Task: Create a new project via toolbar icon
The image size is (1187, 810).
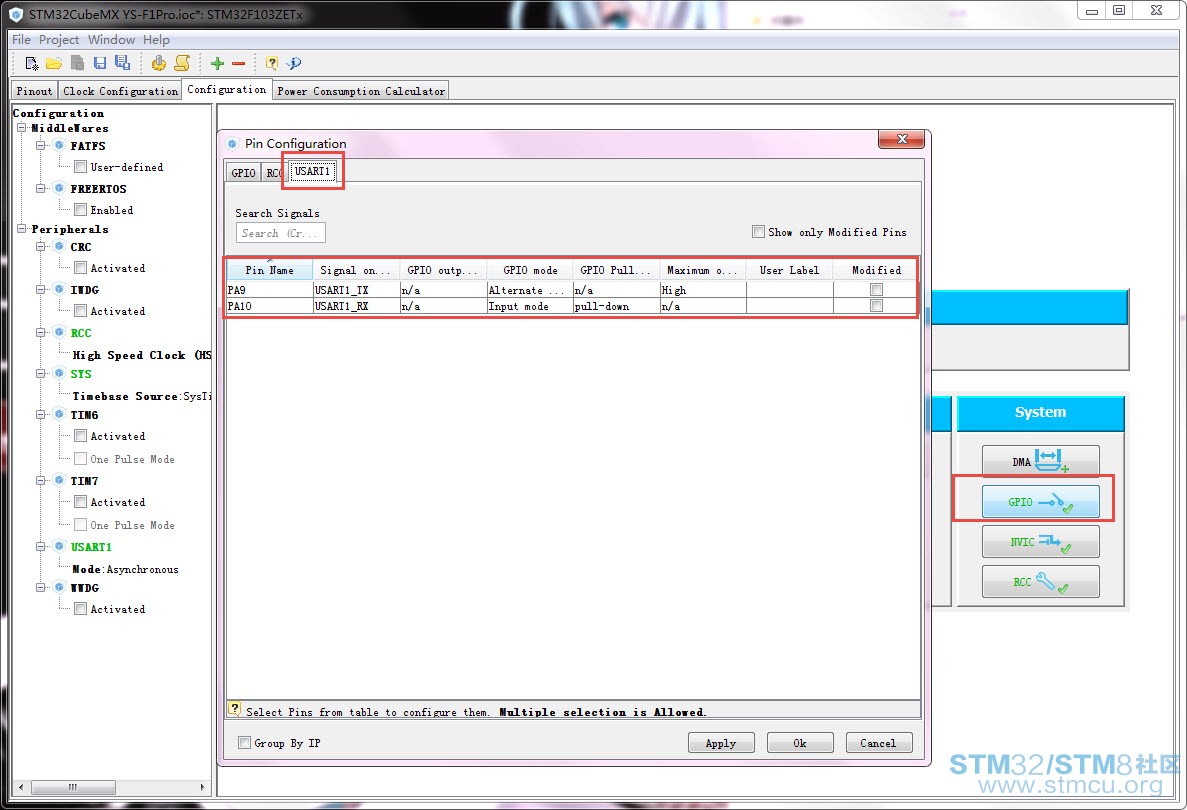Action: pos(32,64)
